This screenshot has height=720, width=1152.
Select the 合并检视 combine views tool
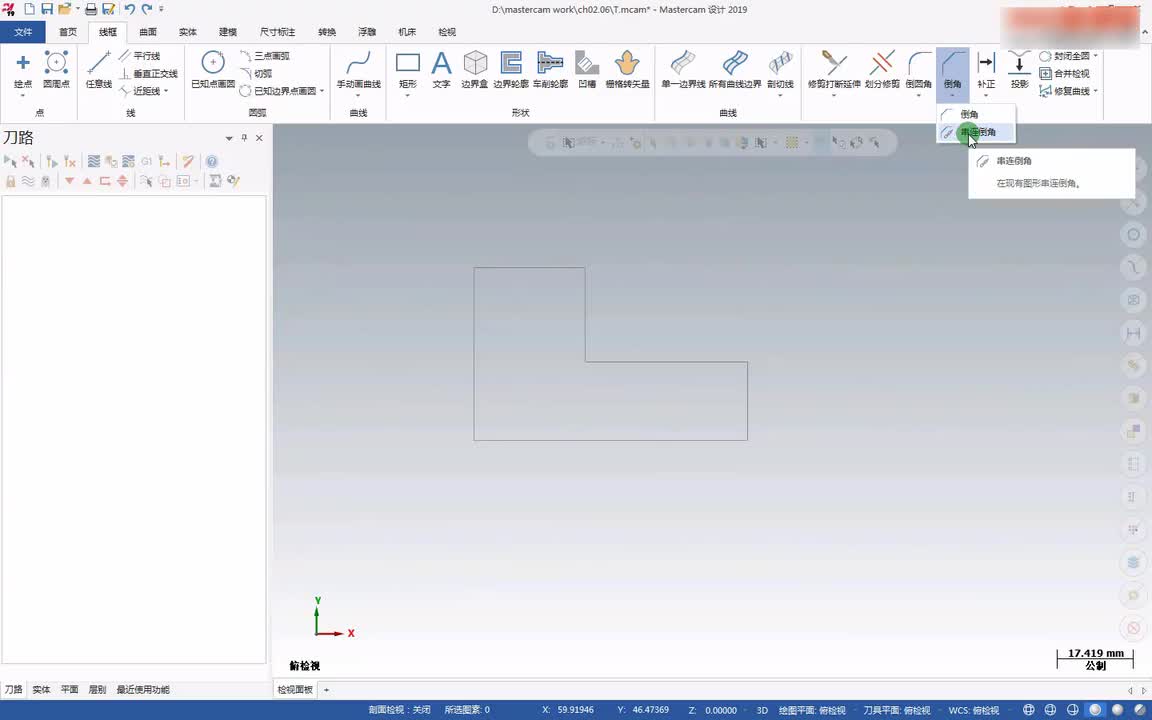click(1065, 73)
